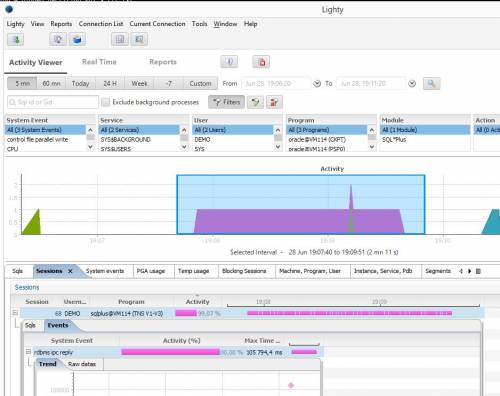Toggle Exclude background processes checkbox
The image size is (500, 396).
tap(106, 102)
